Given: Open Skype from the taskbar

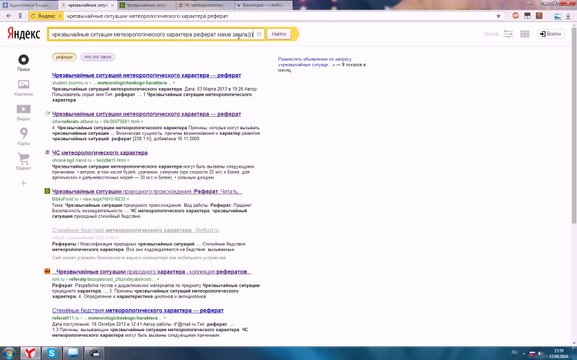Looking at the screenshot, I should (x=52, y=353).
